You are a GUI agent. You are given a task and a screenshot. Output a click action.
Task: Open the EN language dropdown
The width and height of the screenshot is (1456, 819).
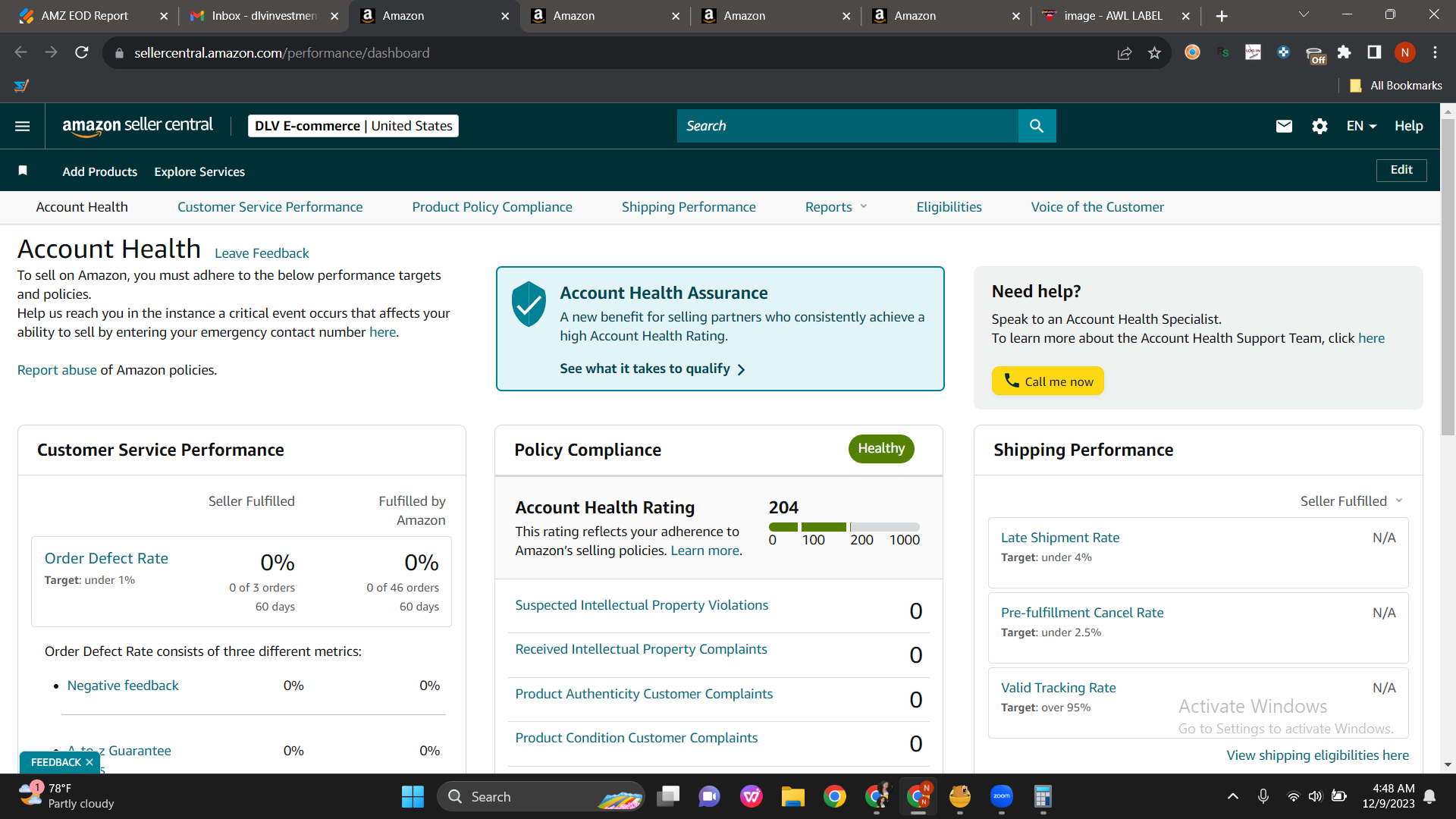(x=1361, y=126)
